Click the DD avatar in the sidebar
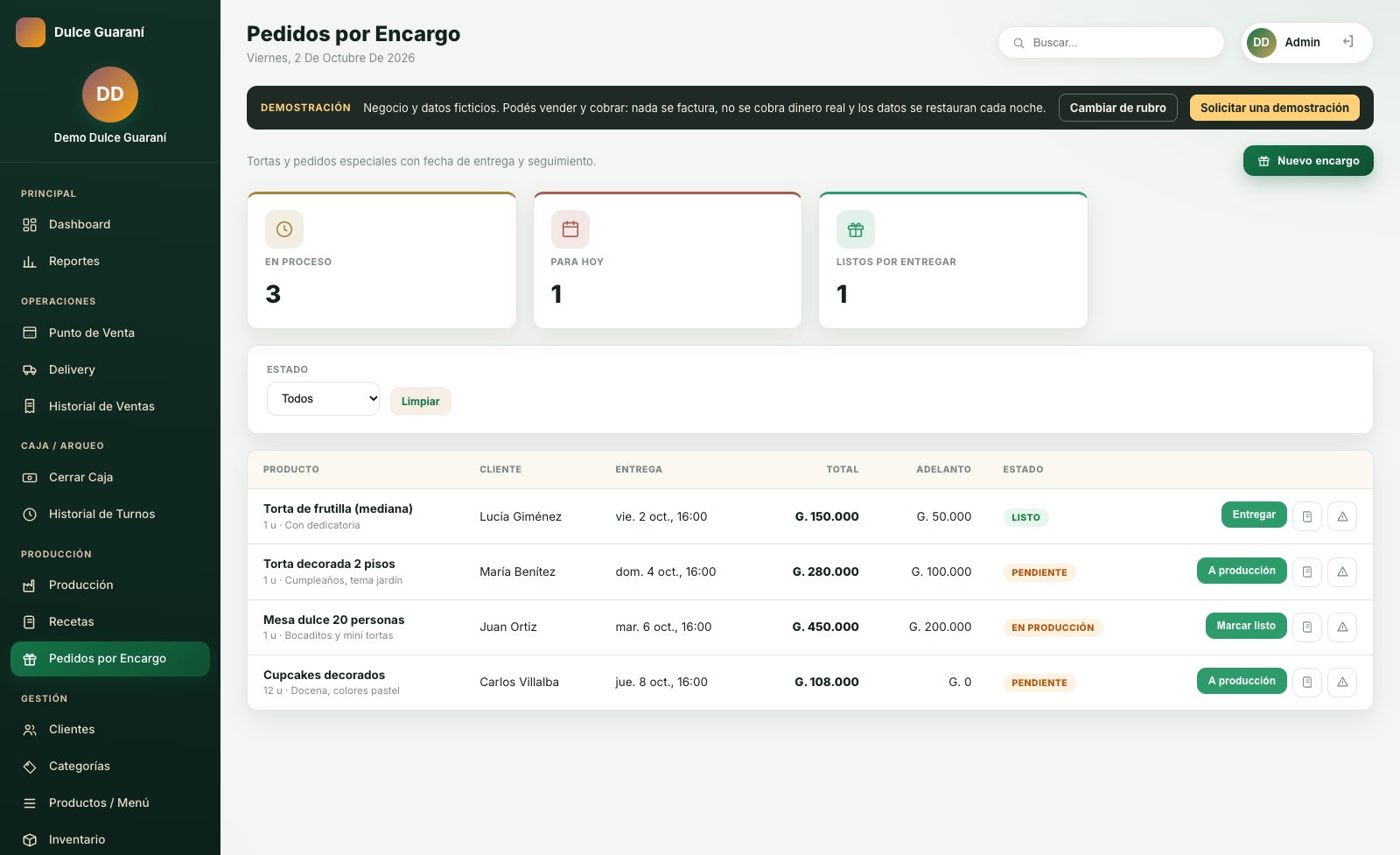The image size is (1400, 855). [x=110, y=95]
